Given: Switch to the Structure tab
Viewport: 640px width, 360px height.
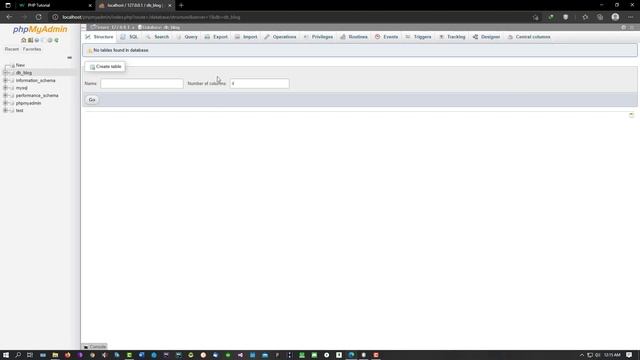Looking at the screenshot, I should click(x=99, y=37).
